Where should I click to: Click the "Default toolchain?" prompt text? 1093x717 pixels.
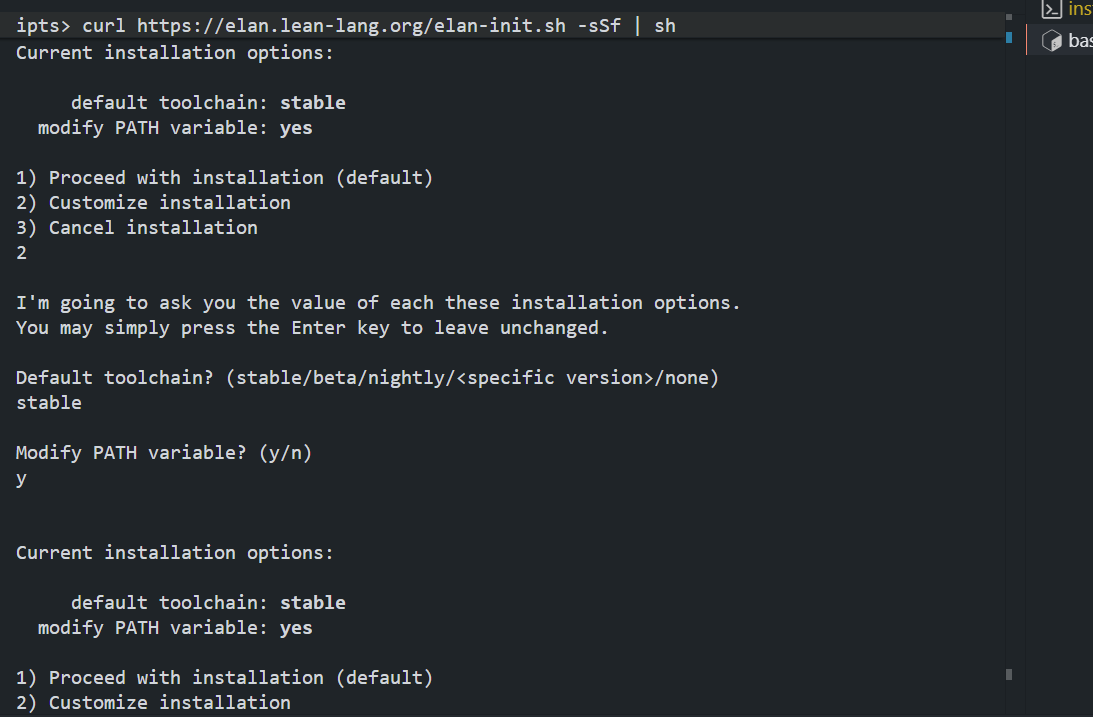tap(120, 378)
